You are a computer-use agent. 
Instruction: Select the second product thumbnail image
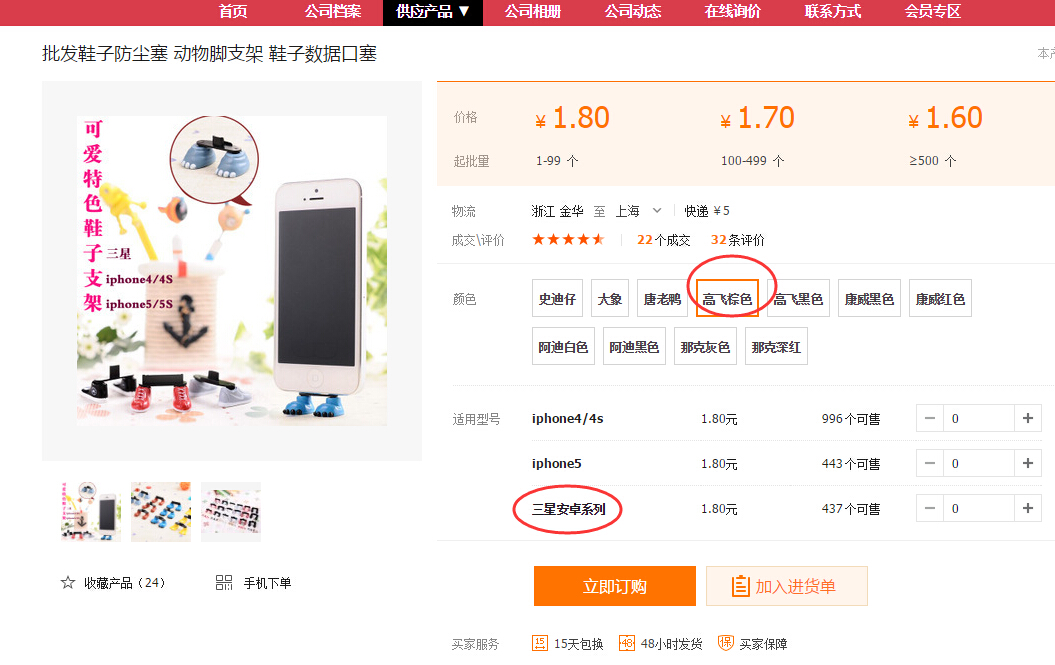(x=161, y=512)
